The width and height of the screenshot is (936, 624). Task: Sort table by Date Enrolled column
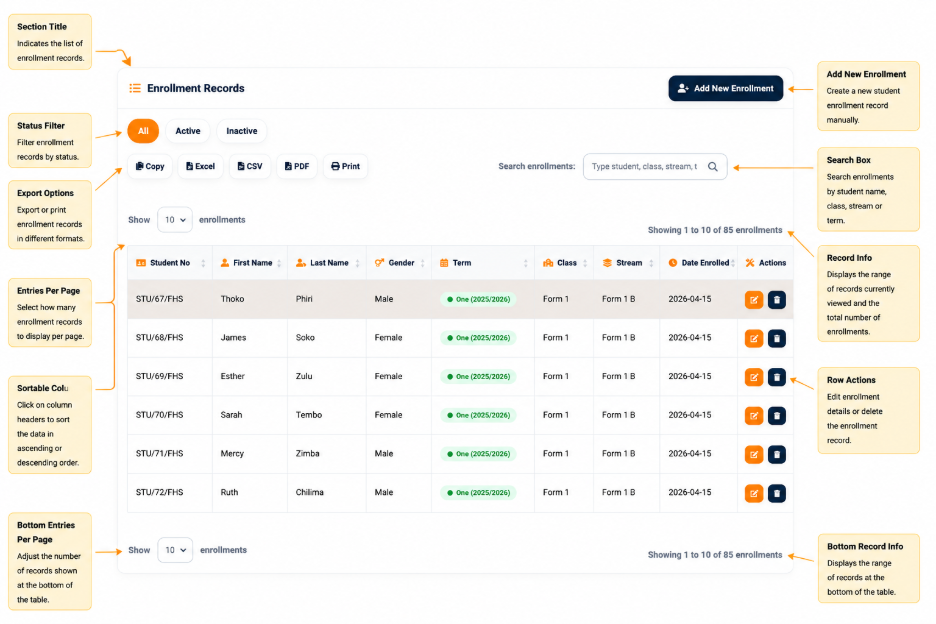click(699, 263)
